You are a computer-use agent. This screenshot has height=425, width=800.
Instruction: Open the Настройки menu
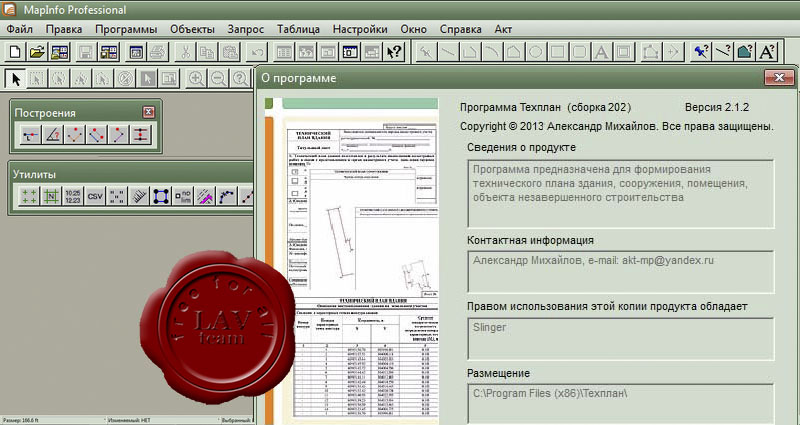tap(360, 29)
